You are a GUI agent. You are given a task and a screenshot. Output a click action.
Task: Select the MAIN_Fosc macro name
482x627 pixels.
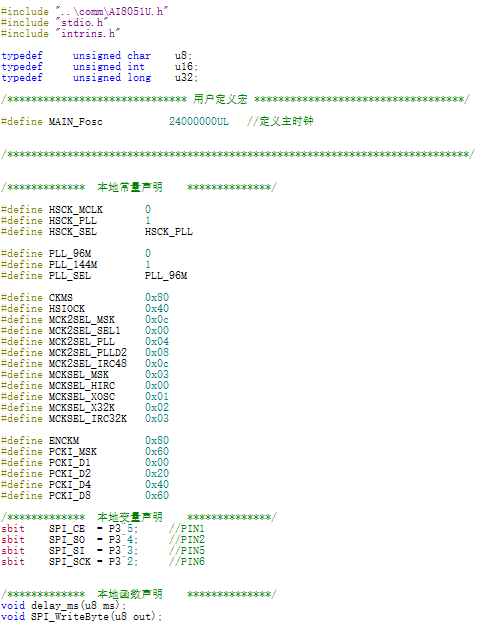[76, 122]
